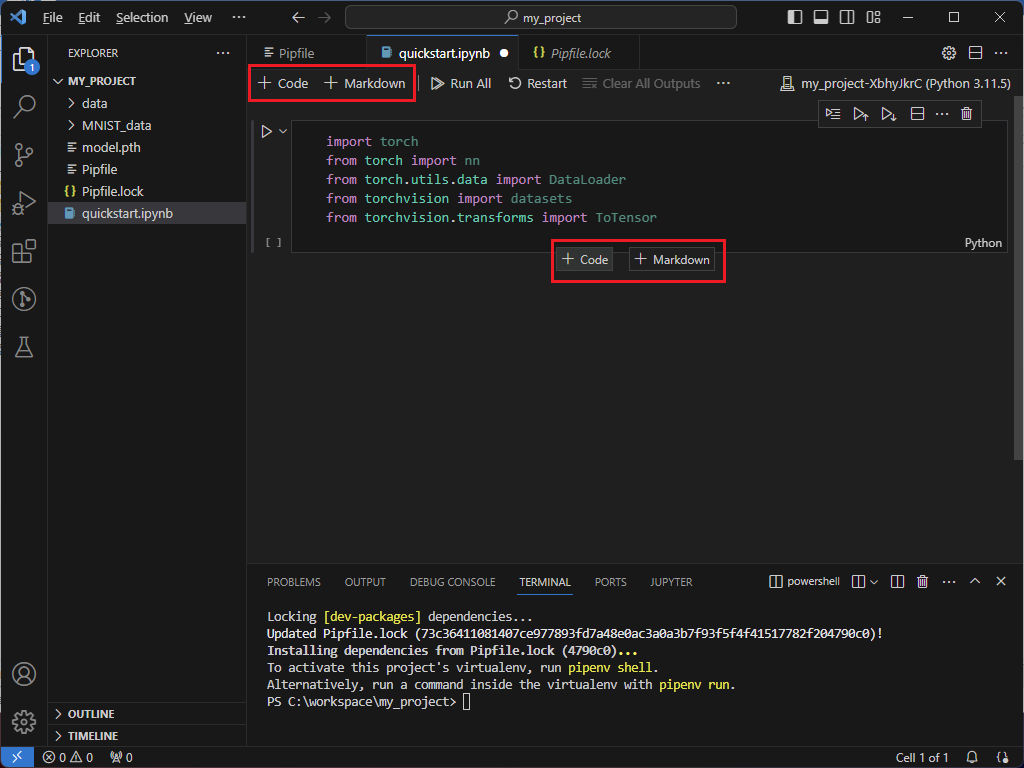Toggle the primary side bar layout icon
Image resolution: width=1024 pixels, height=768 pixels.
pos(795,18)
